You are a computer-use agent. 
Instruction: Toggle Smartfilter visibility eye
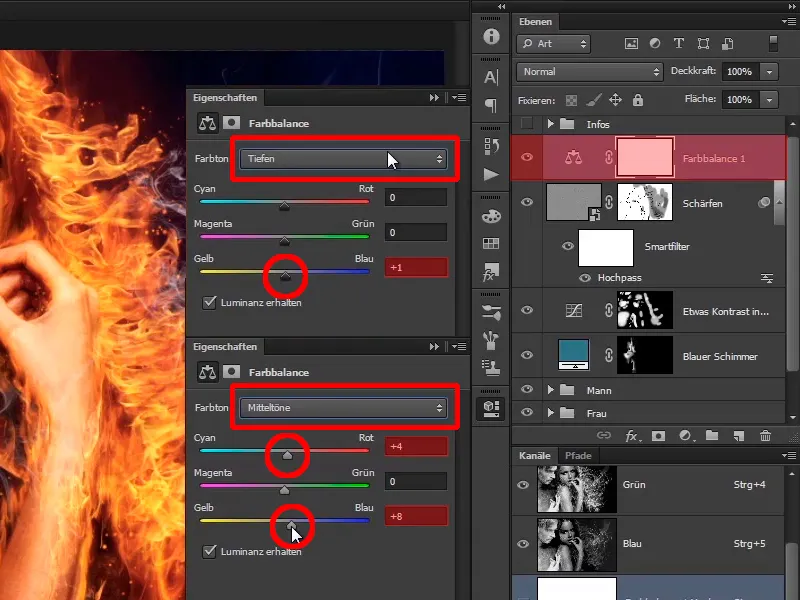[x=568, y=246]
